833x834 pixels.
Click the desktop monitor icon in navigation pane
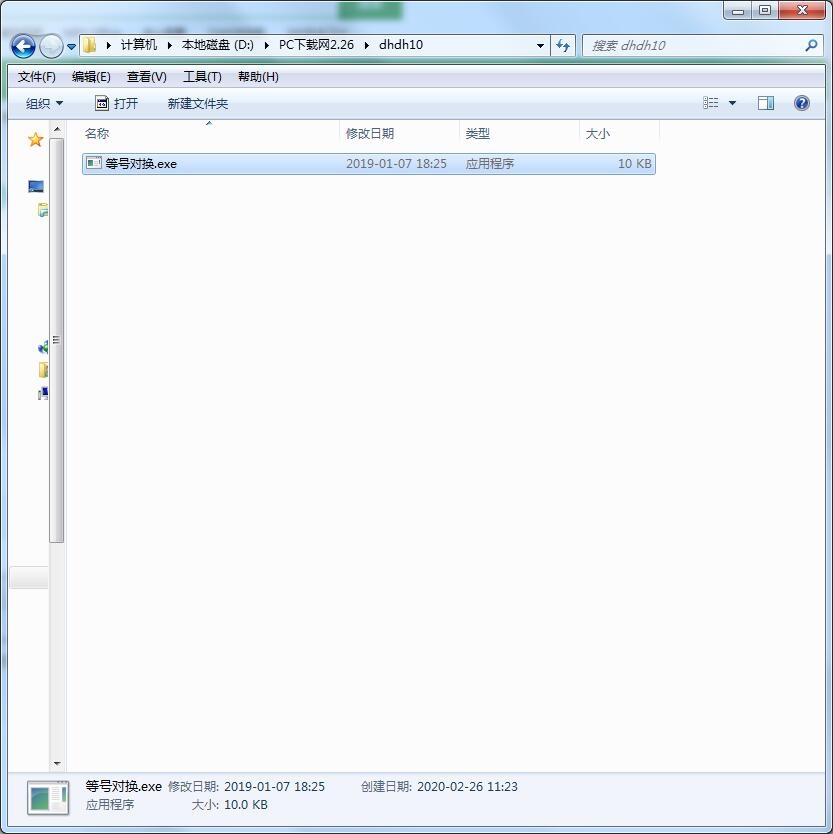tap(36, 186)
